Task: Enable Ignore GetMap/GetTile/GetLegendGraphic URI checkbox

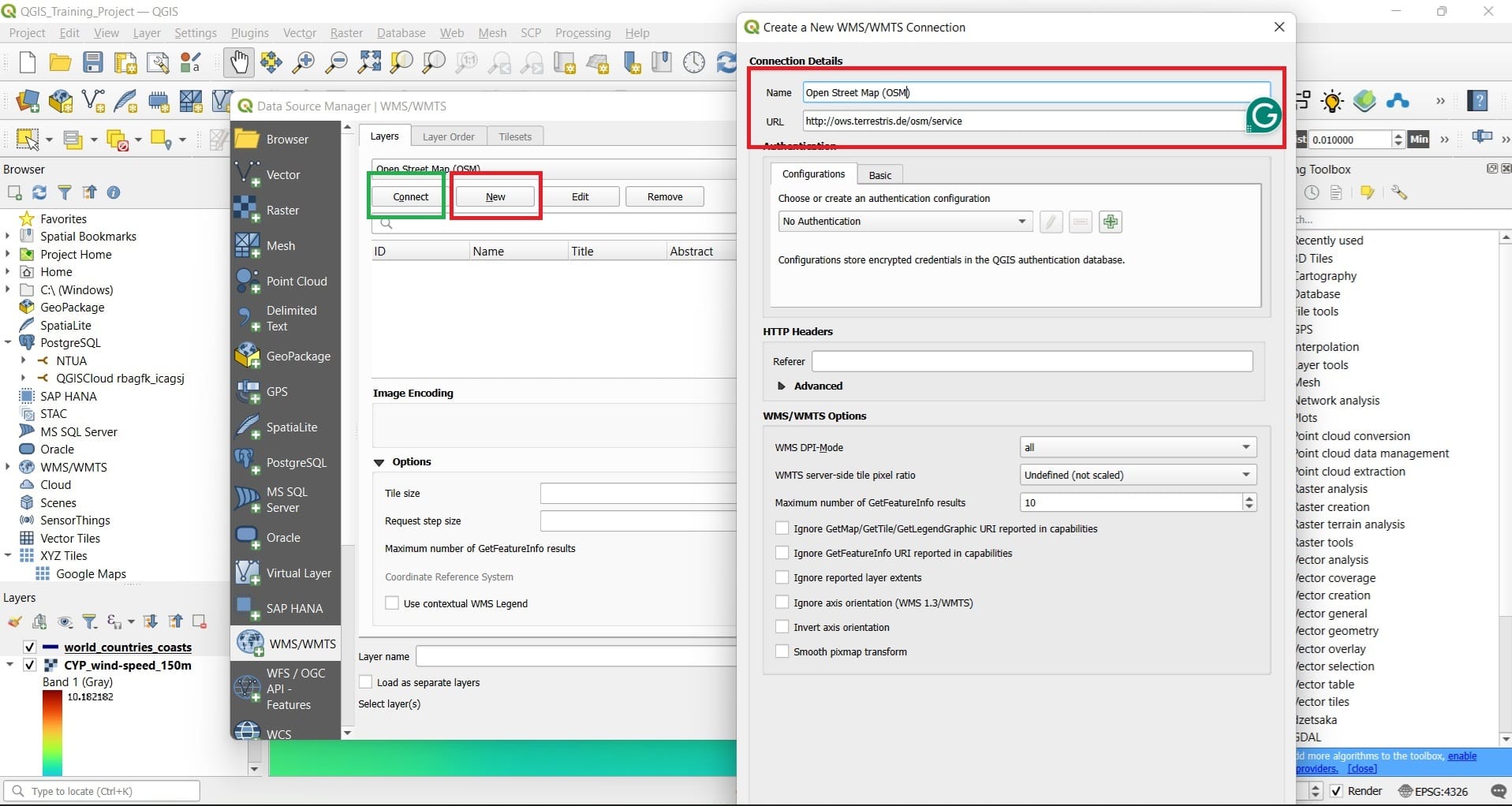Action: tap(782, 528)
